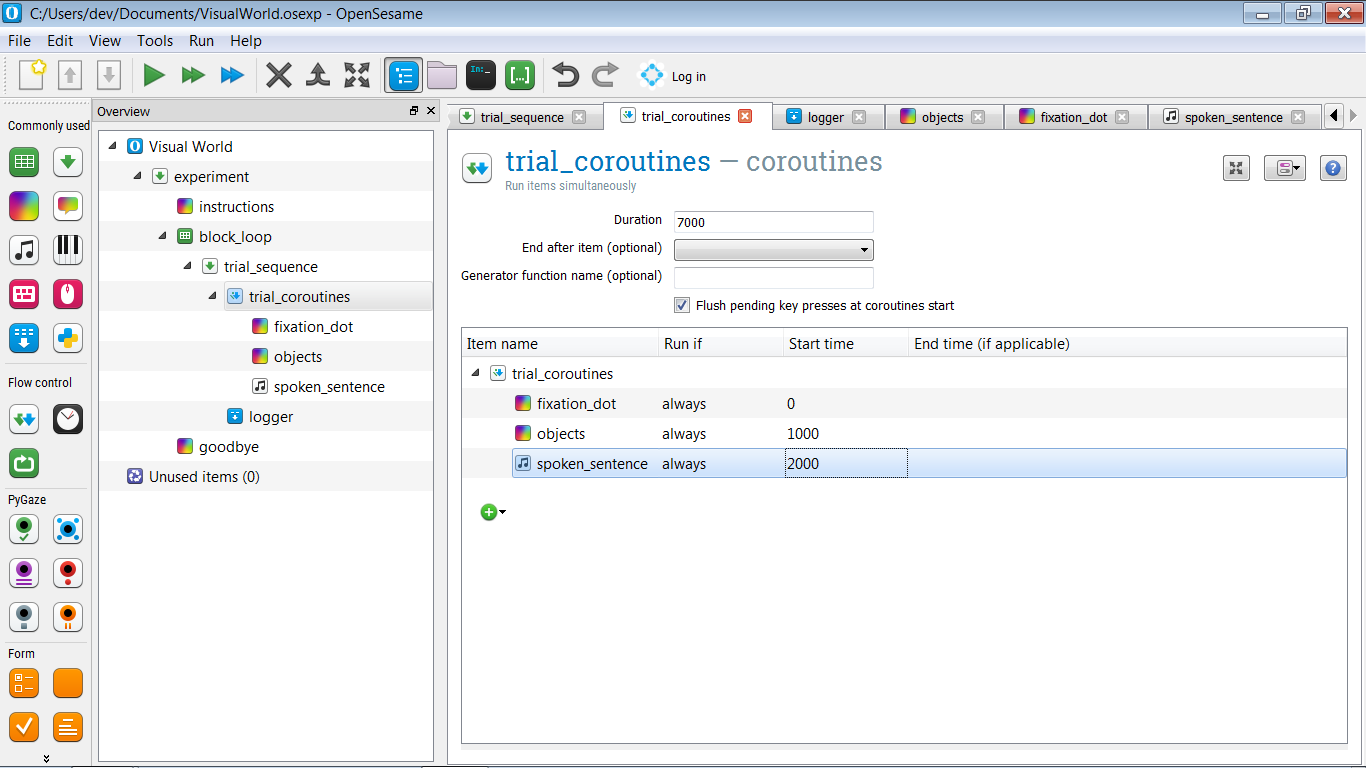1366x768 pixels.
Task: Open the Tools menu
Action: tap(155, 41)
